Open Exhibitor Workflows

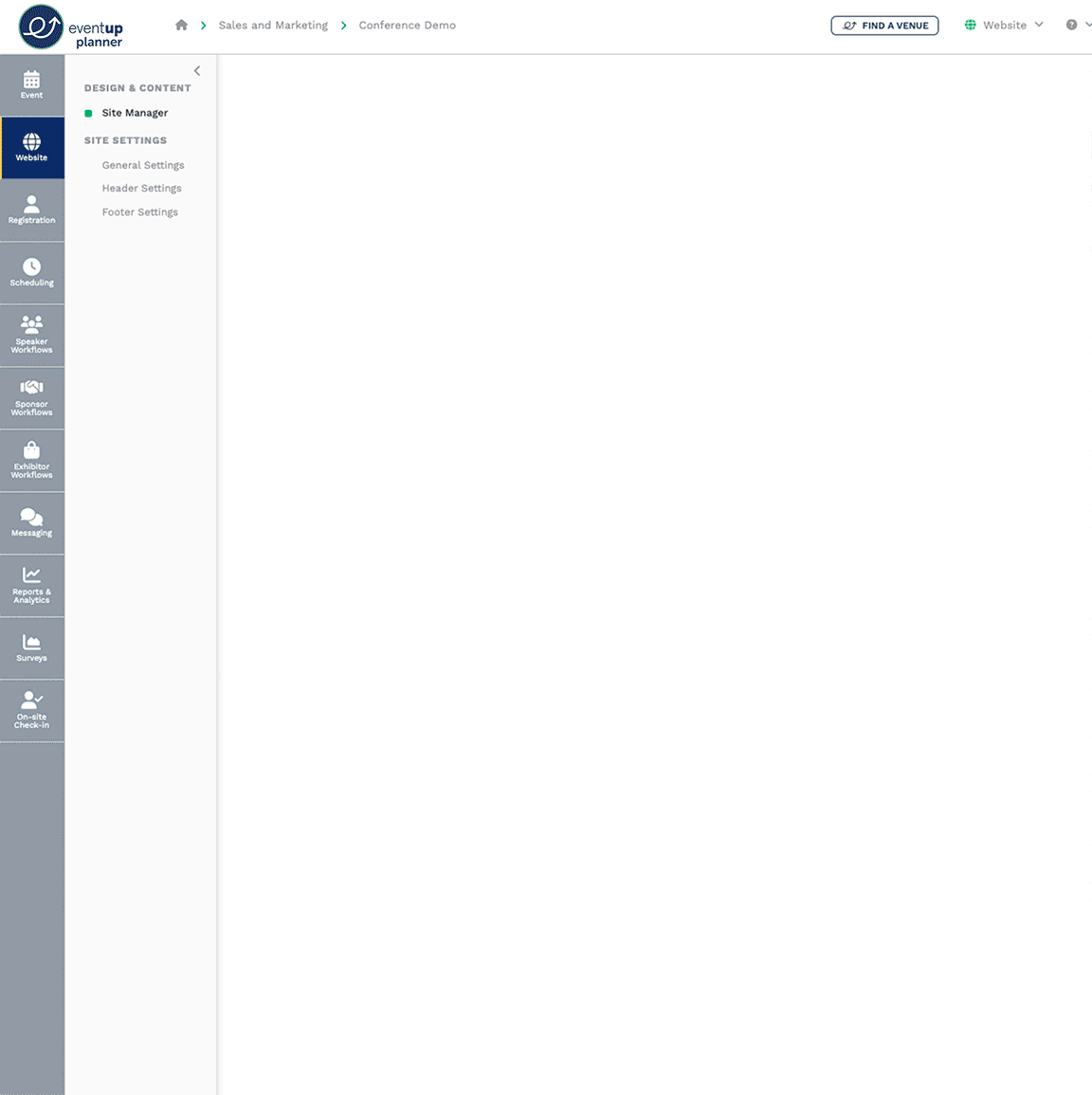pyautogui.click(x=31, y=460)
